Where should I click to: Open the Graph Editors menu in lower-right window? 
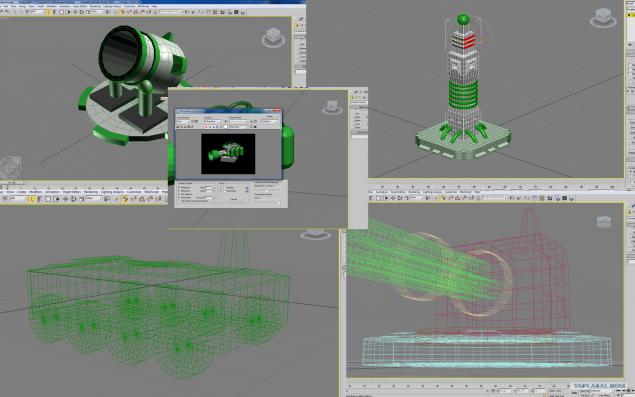398,192
